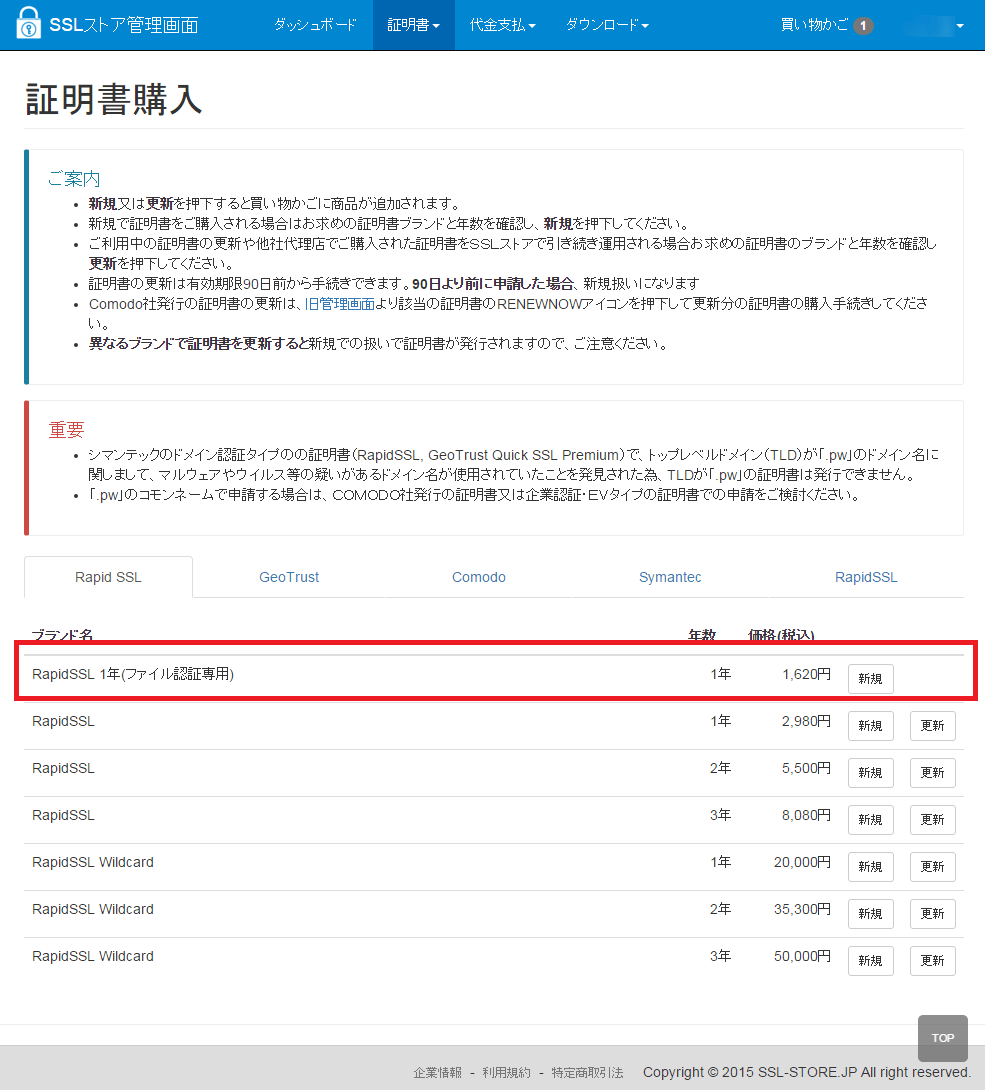This screenshot has width=985, height=1090.
Task: Click 更新 for RapidSSL Wildcard 3年
Action: pos(933,961)
